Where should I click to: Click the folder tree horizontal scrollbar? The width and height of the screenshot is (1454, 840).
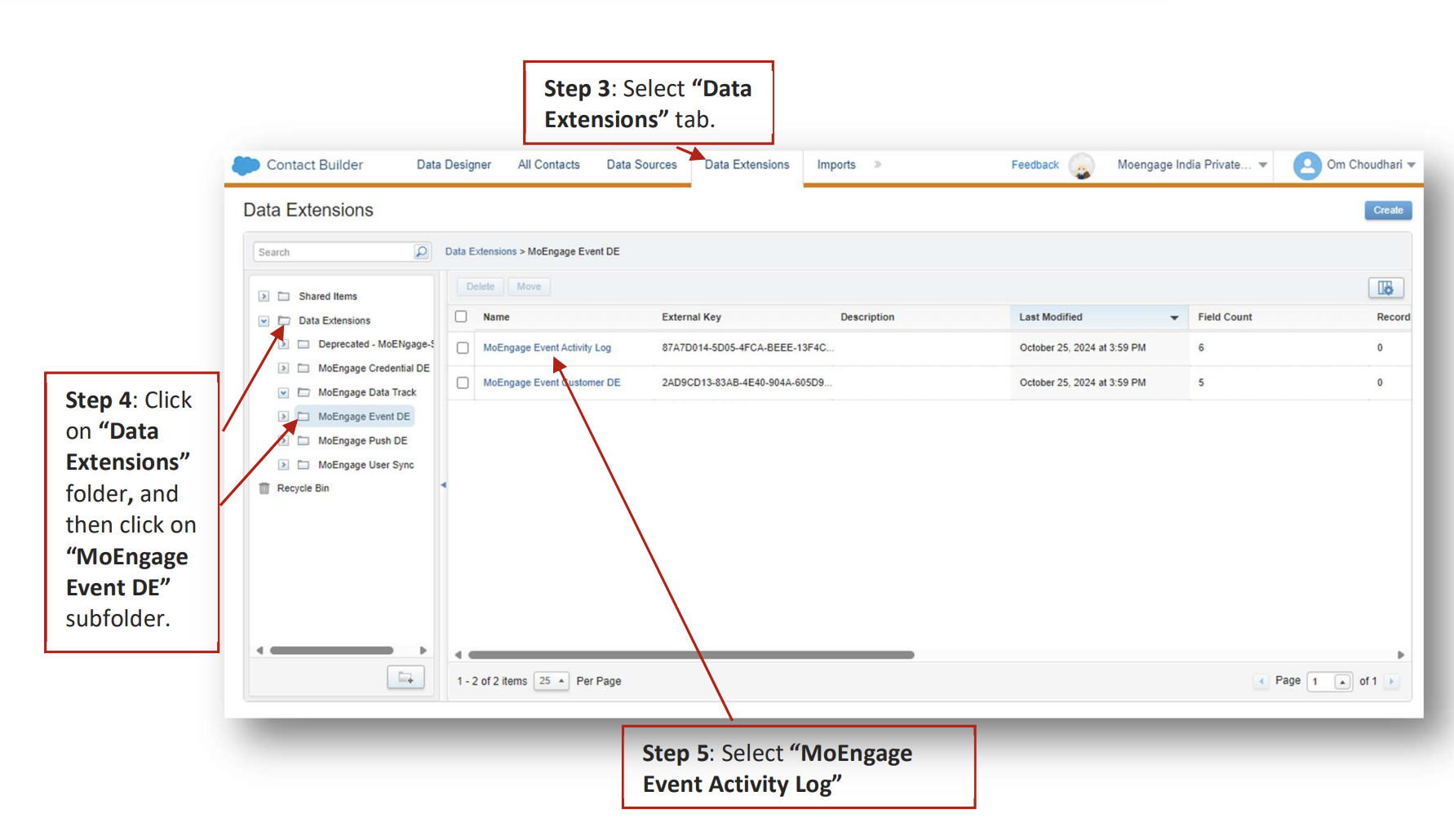click(x=331, y=651)
